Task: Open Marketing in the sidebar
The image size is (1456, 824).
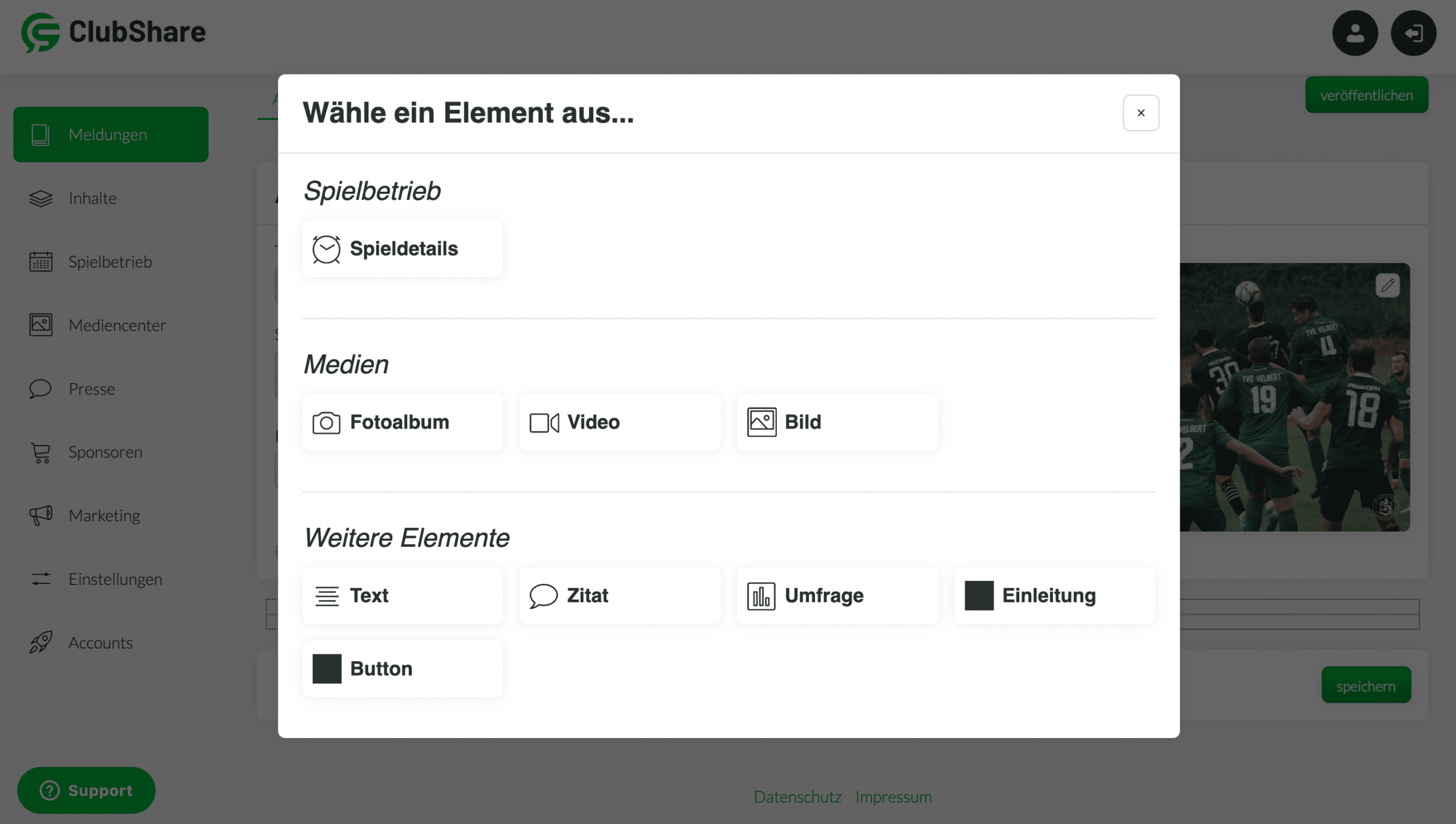Action: click(111, 516)
